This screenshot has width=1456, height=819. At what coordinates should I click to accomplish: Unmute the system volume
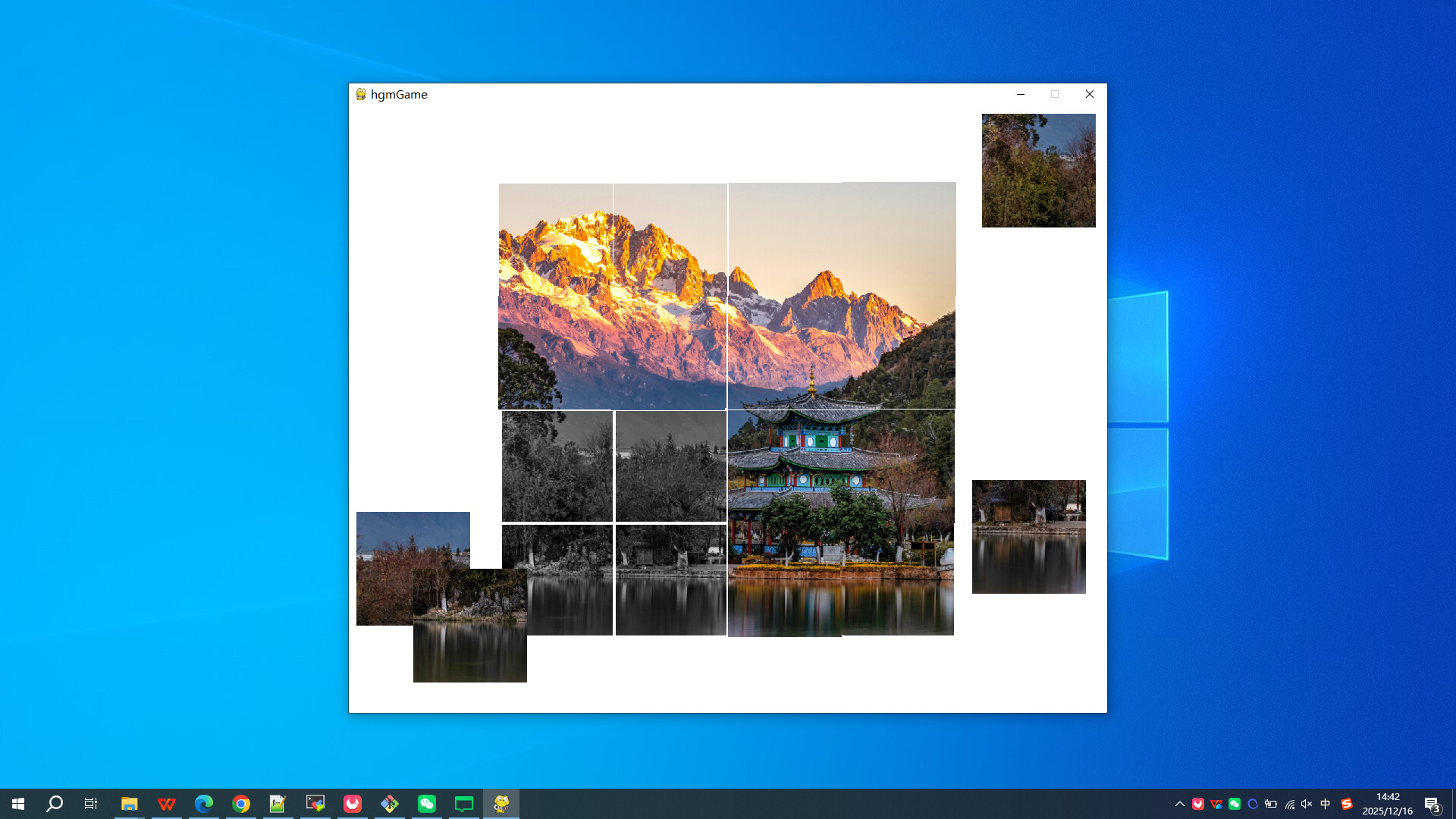(x=1307, y=803)
